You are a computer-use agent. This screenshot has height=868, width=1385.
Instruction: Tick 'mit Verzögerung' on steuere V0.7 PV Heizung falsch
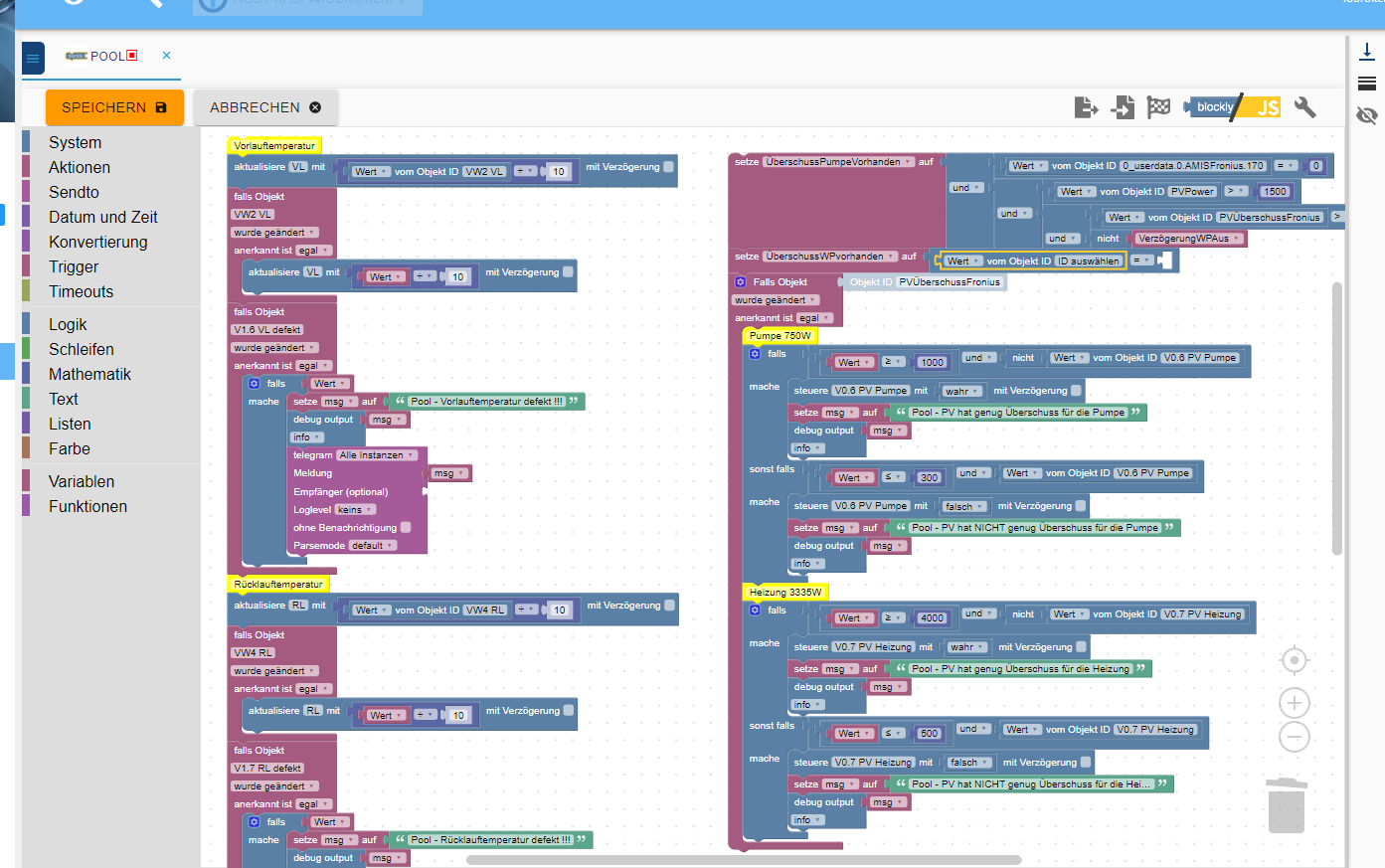click(x=1086, y=763)
